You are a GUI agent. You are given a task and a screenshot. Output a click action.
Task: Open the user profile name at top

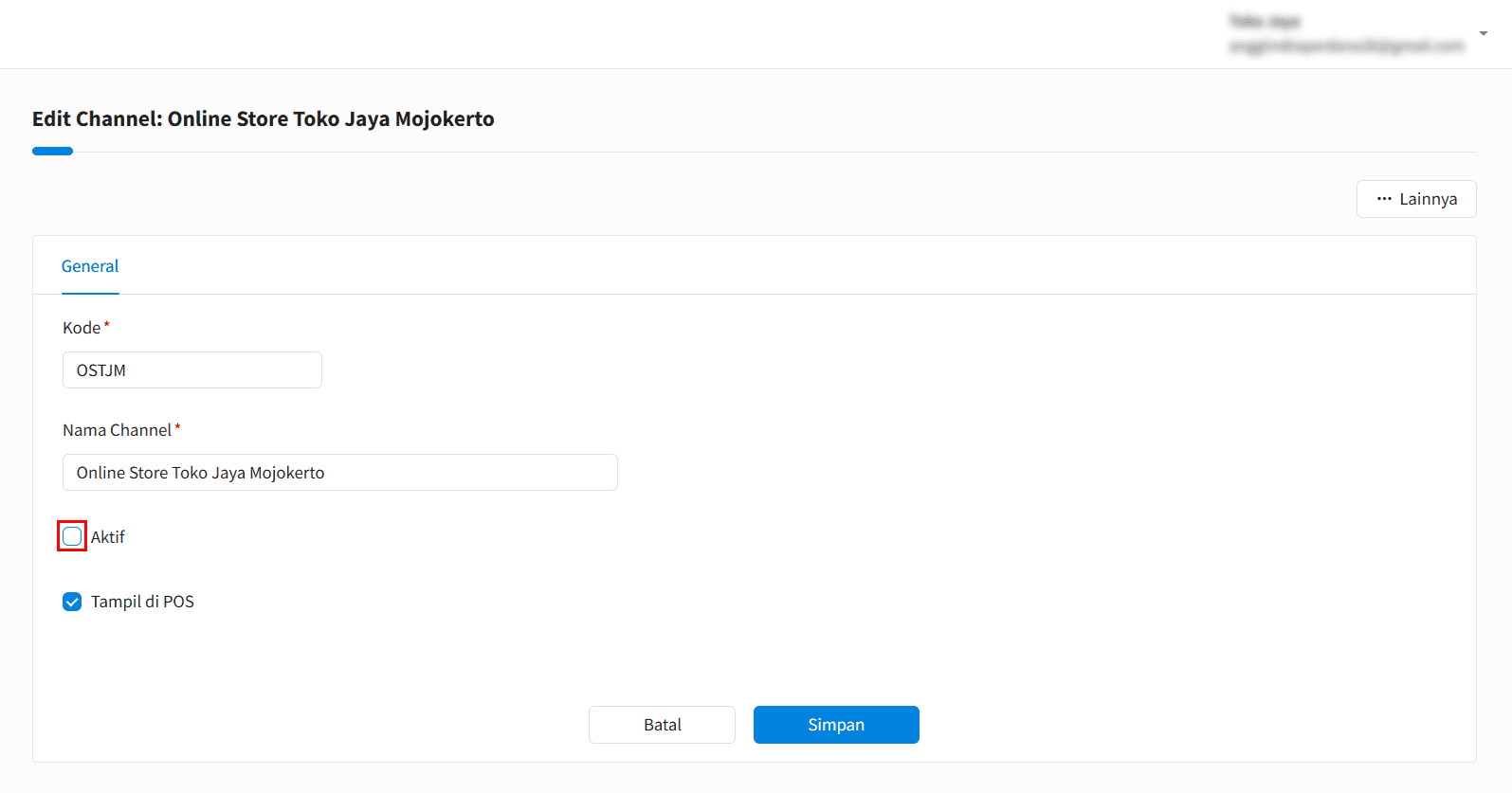tap(1265, 22)
